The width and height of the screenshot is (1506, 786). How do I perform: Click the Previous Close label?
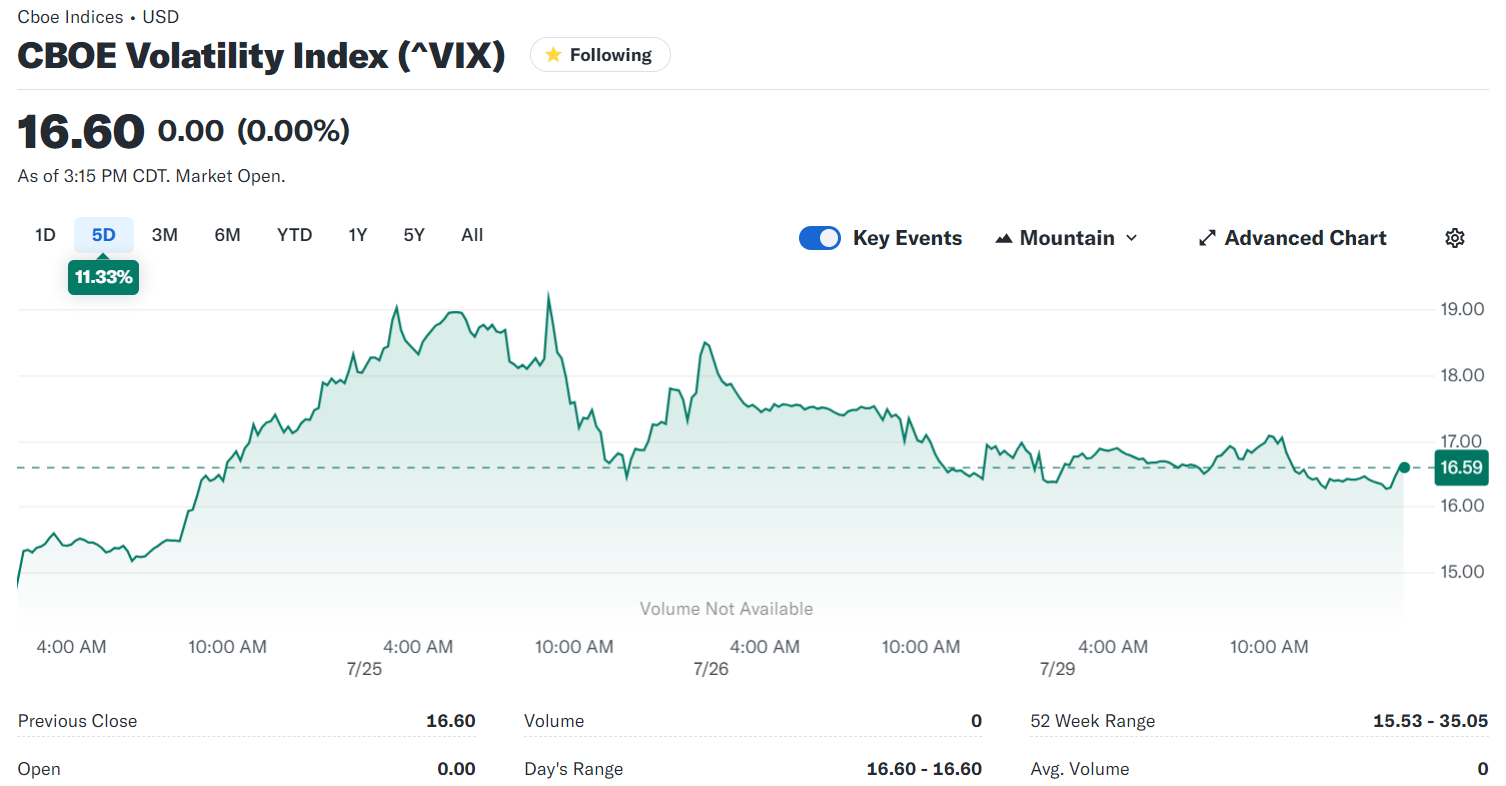point(77,721)
